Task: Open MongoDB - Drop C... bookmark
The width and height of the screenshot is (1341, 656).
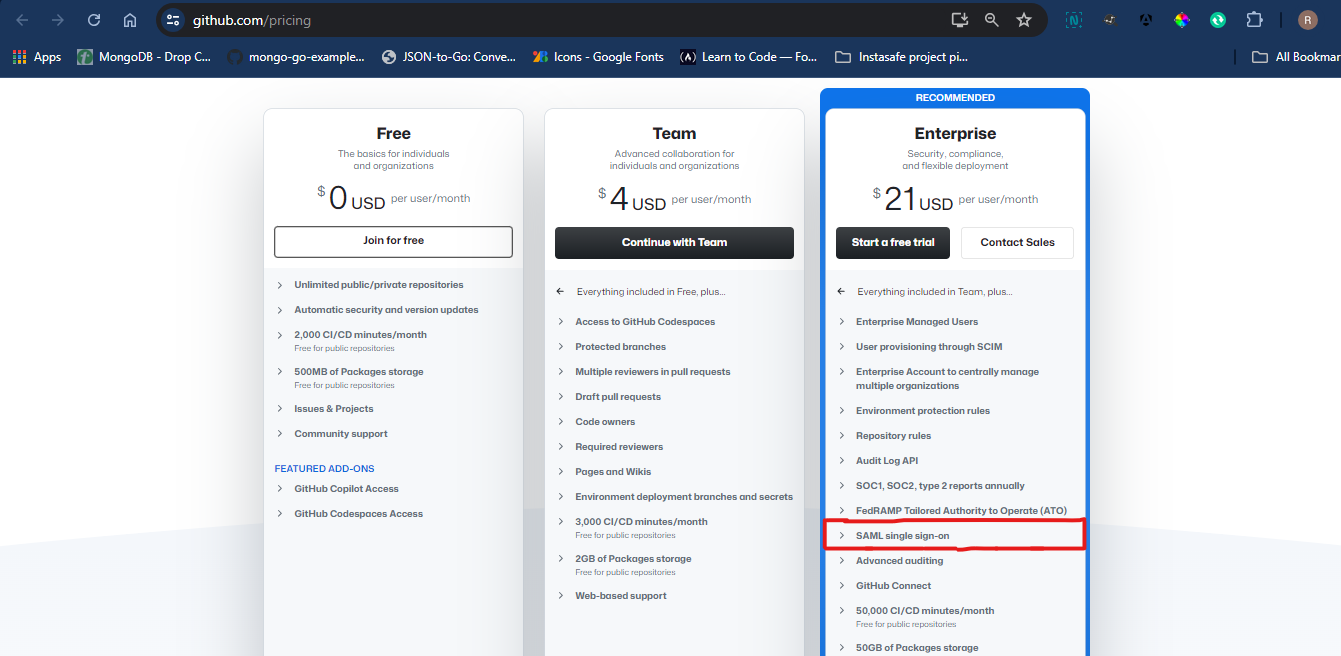Action: [x=144, y=57]
